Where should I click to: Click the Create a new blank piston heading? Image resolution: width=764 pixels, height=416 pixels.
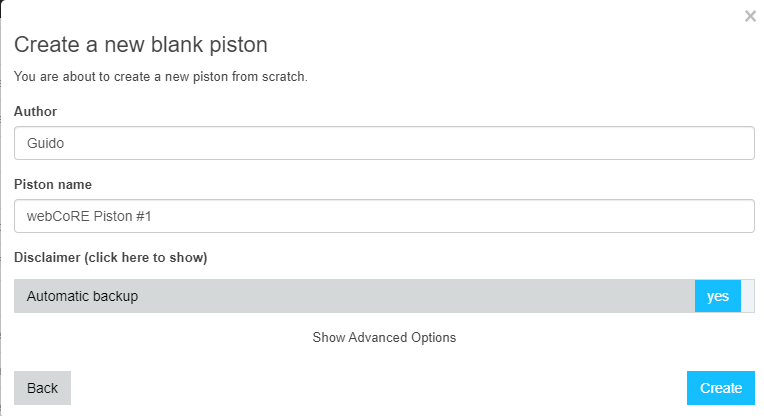point(141,45)
